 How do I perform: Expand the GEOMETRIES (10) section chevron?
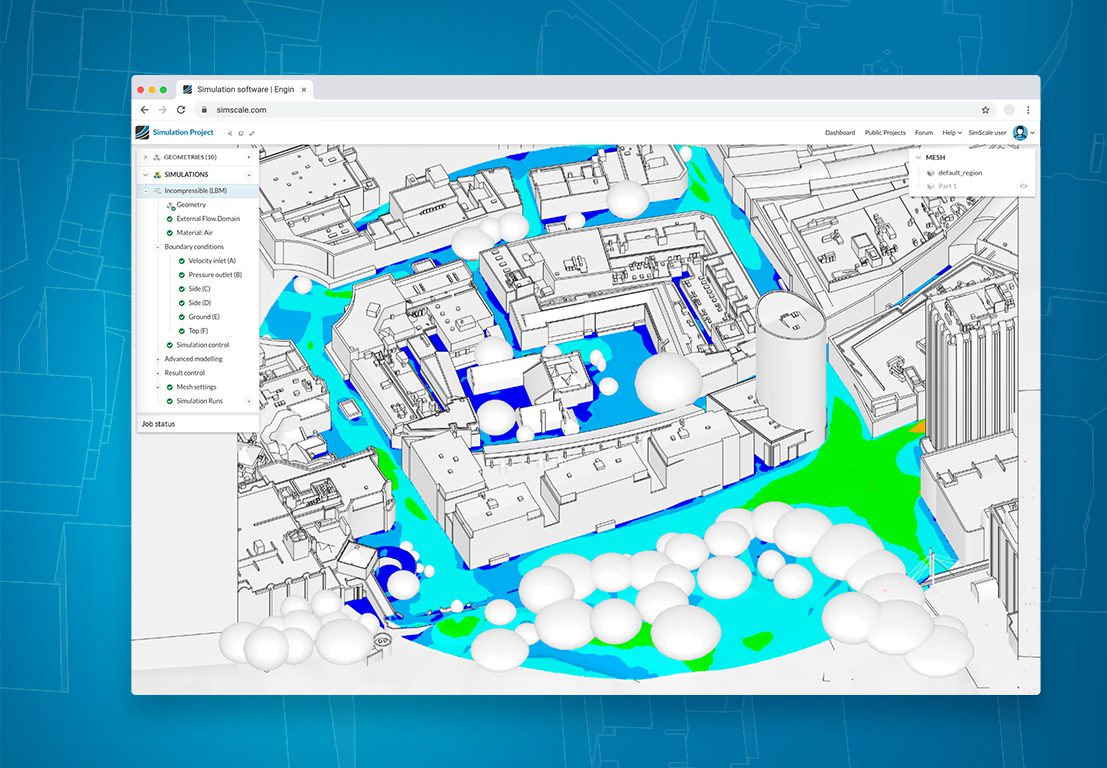pos(145,157)
